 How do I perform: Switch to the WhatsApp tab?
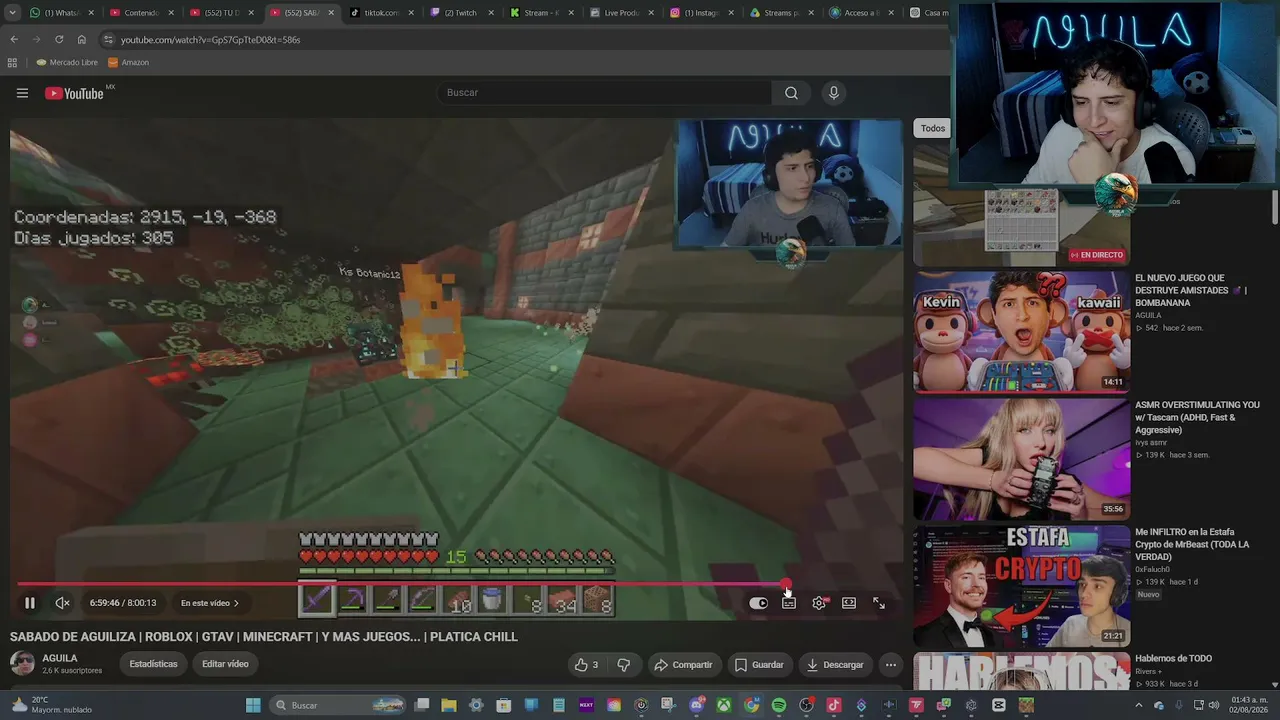[62, 13]
